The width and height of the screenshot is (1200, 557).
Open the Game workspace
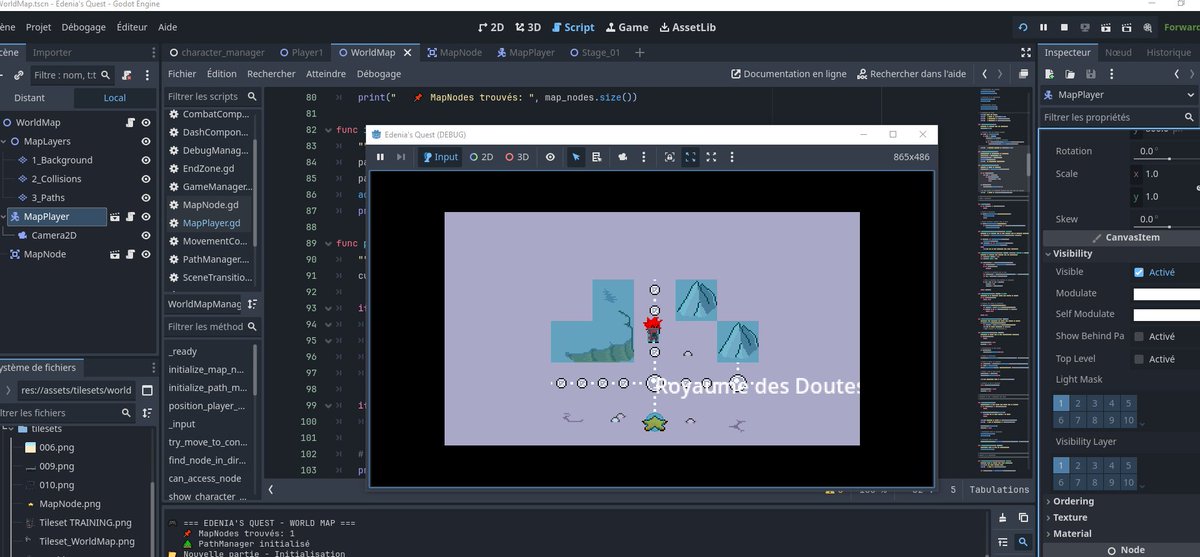point(626,27)
